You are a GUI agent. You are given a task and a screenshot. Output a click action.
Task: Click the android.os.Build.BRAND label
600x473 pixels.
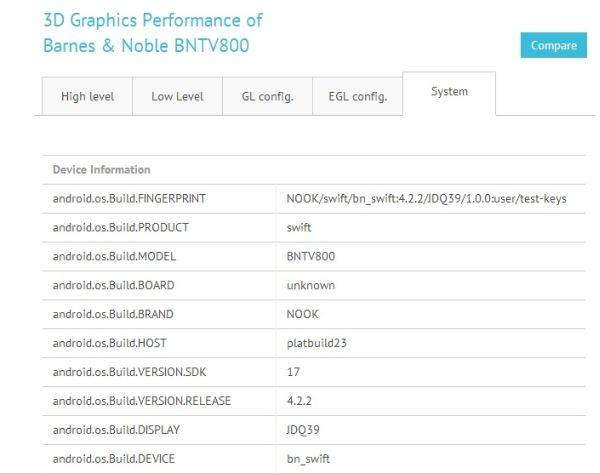[113, 314]
